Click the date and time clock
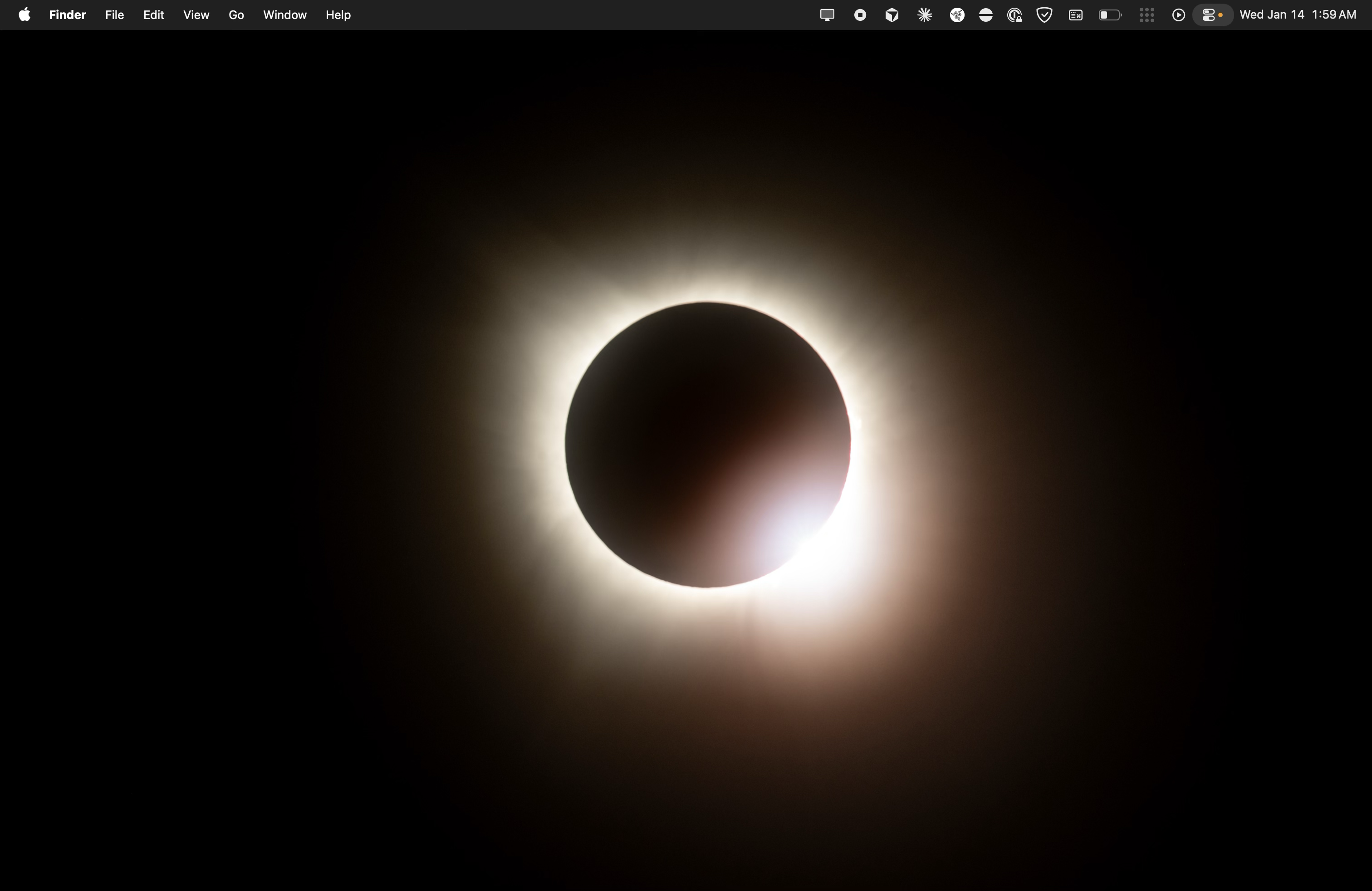Viewport: 1372px width, 891px height. [1298, 15]
